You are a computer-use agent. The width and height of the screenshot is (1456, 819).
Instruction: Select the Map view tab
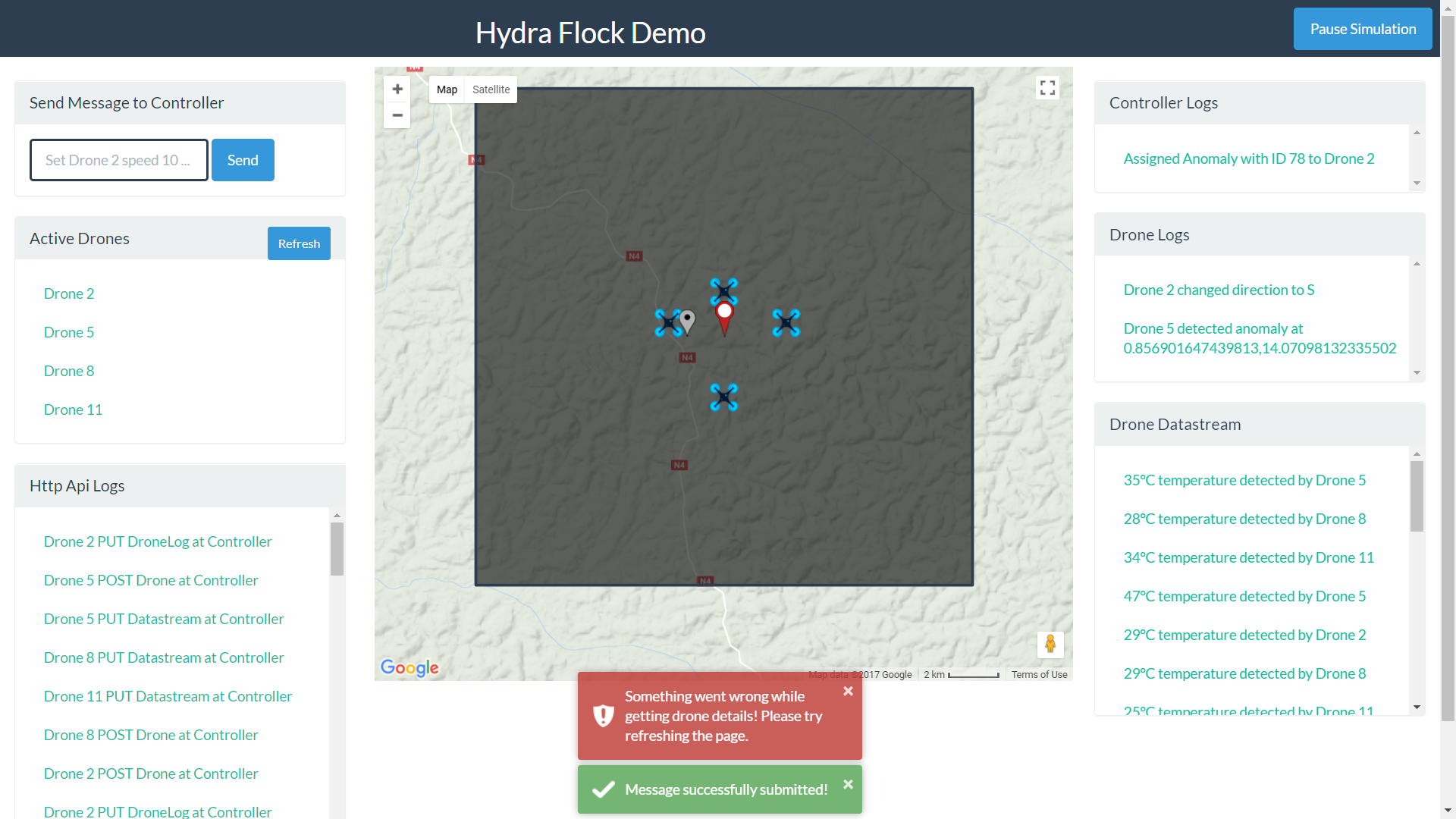pos(447,89)
